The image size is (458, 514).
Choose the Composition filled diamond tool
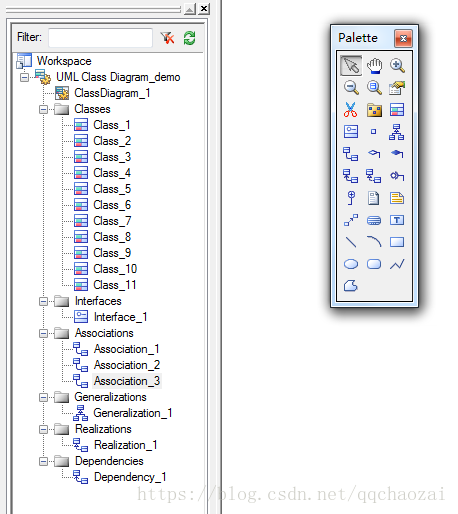pos(397,153)
